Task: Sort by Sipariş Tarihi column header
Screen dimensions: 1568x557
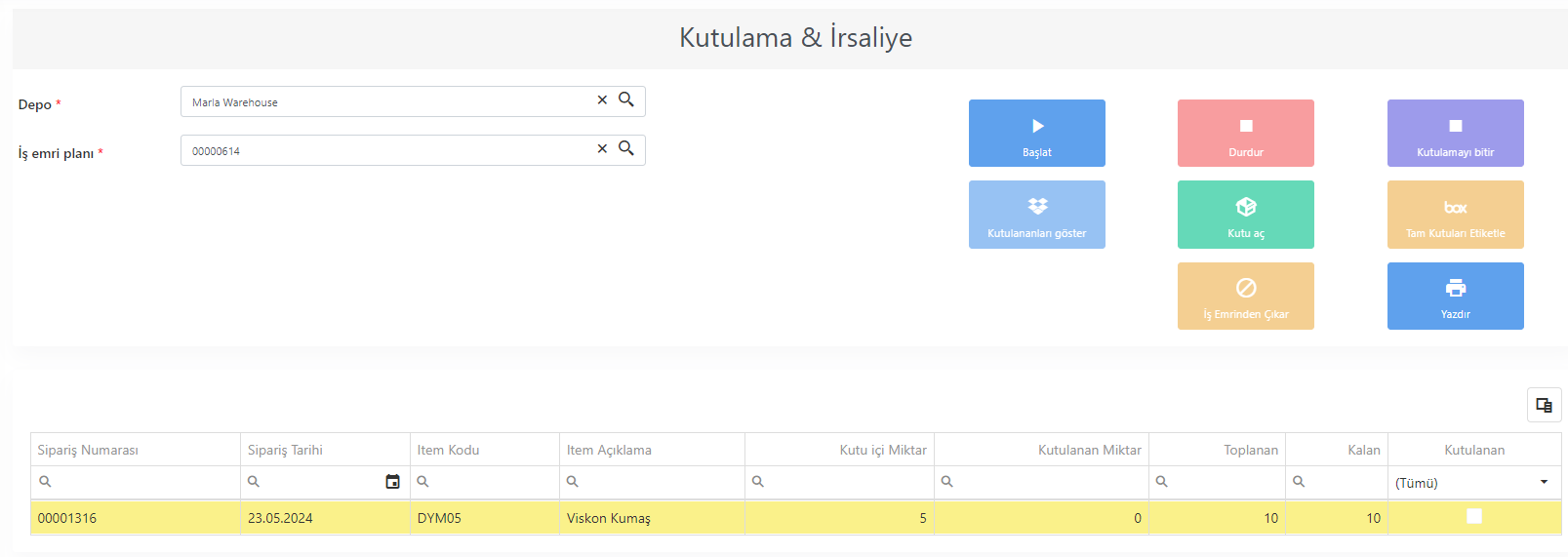Action: point(325,450)
